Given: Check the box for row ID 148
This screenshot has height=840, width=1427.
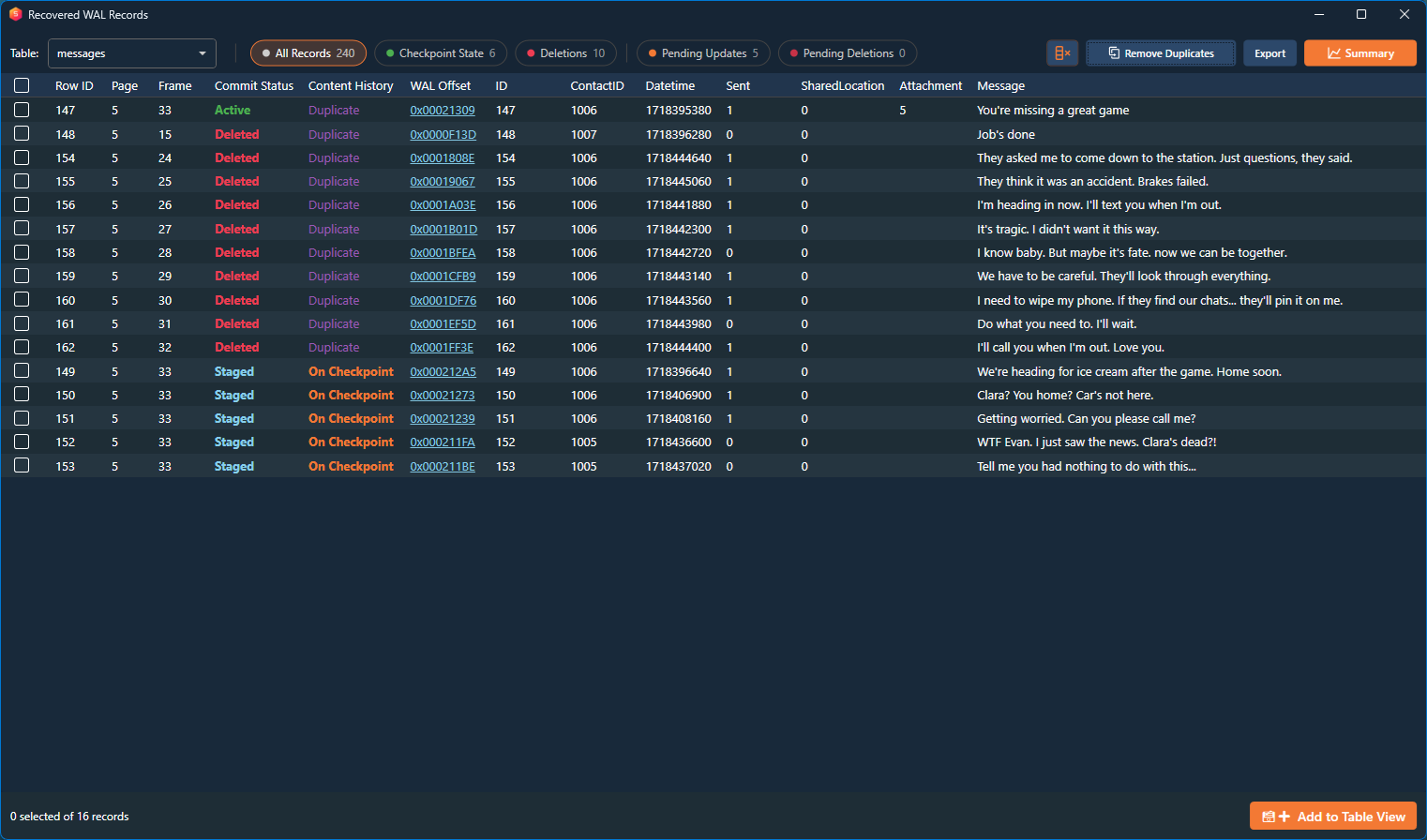Looking at the screenshot, I should click(x=22, y=134).
